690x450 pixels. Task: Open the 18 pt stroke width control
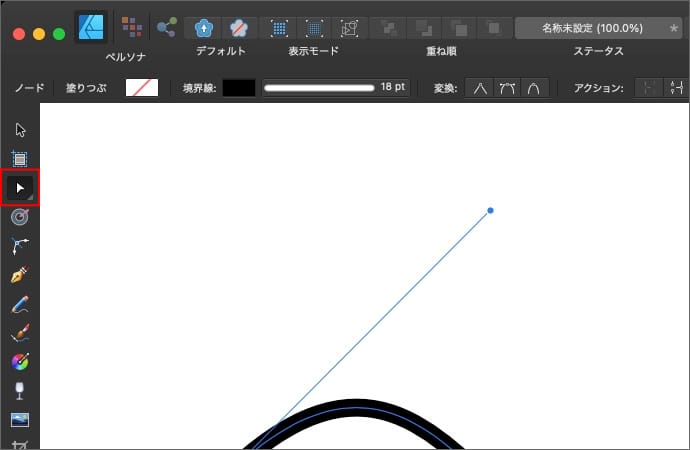tap(335, 88)
